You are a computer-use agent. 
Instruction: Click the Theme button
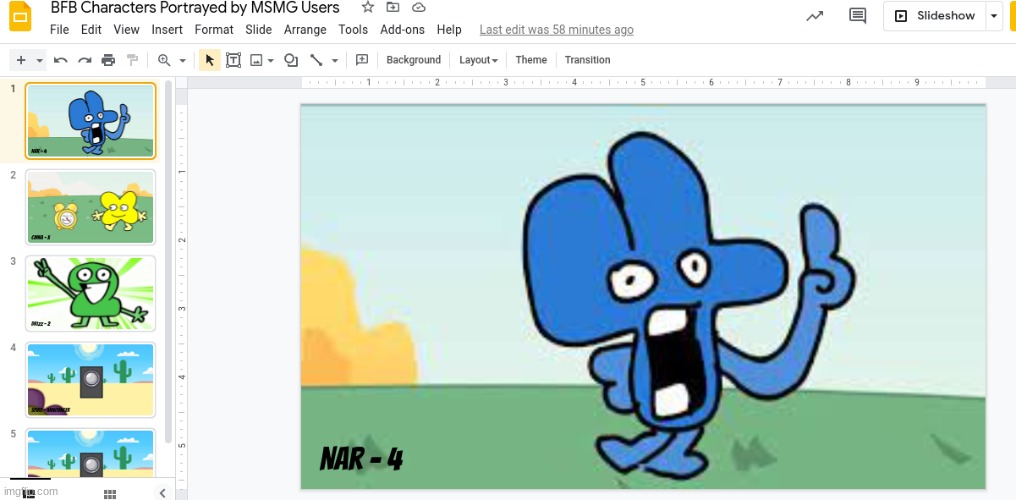pos(531,60)
